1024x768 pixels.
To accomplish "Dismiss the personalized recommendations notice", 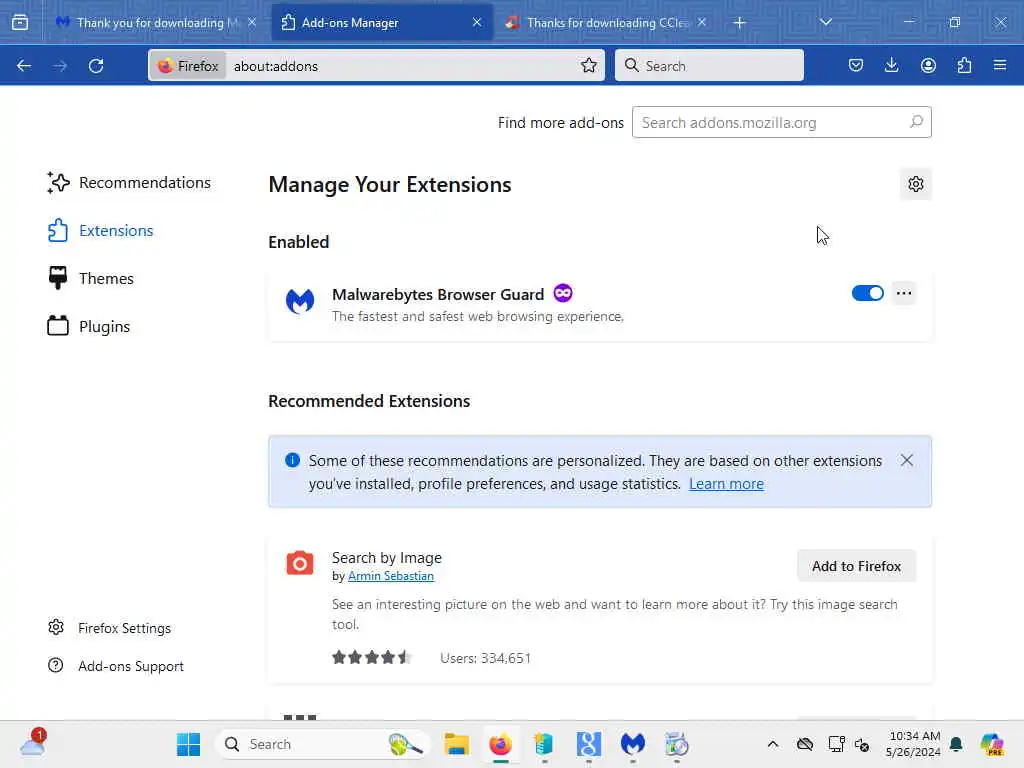I will pos(906,460).
